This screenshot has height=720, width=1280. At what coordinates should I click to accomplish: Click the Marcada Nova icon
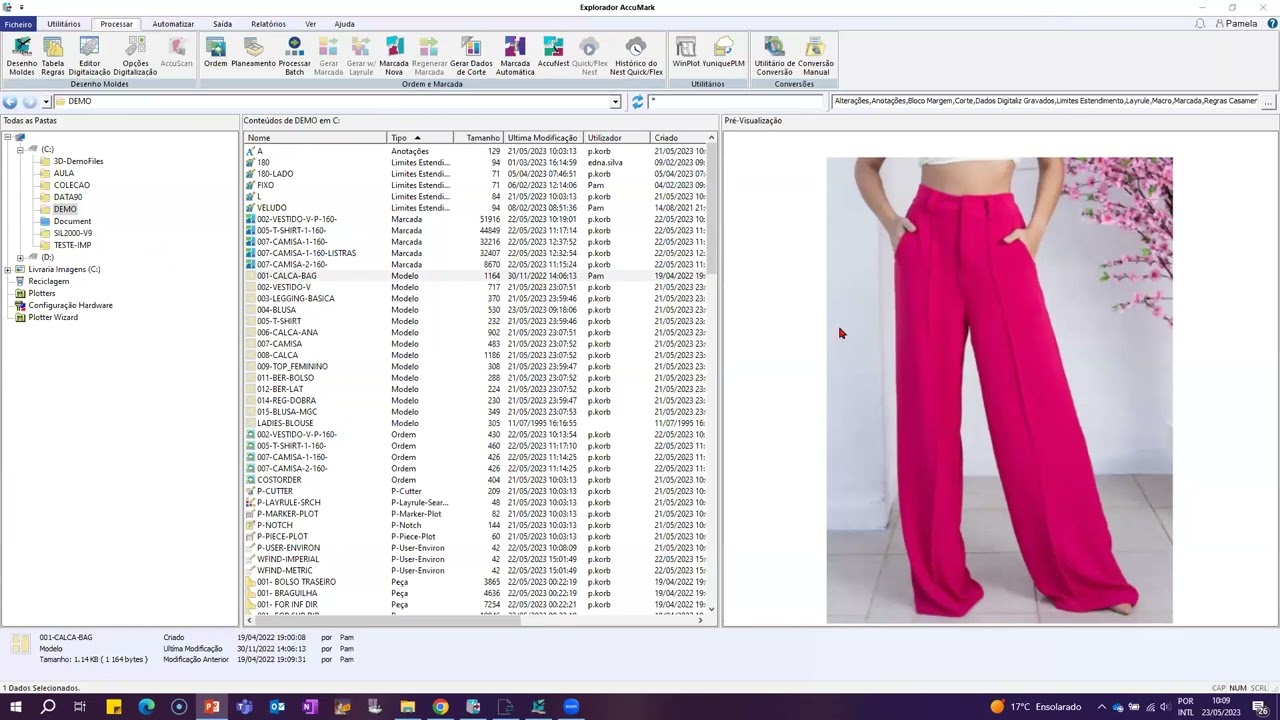394,55
